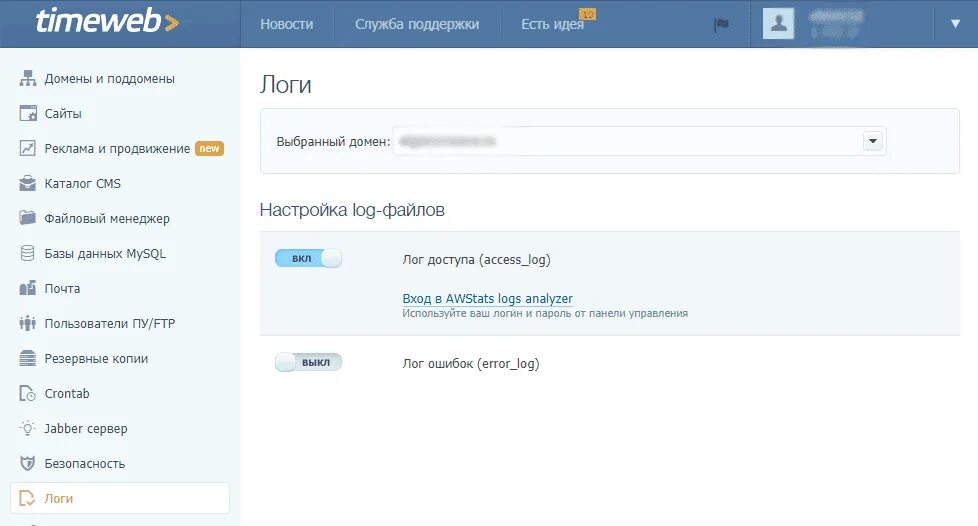
Task: Follow the Вход в AWStats logs analyzer link
Action: point(487,298)
